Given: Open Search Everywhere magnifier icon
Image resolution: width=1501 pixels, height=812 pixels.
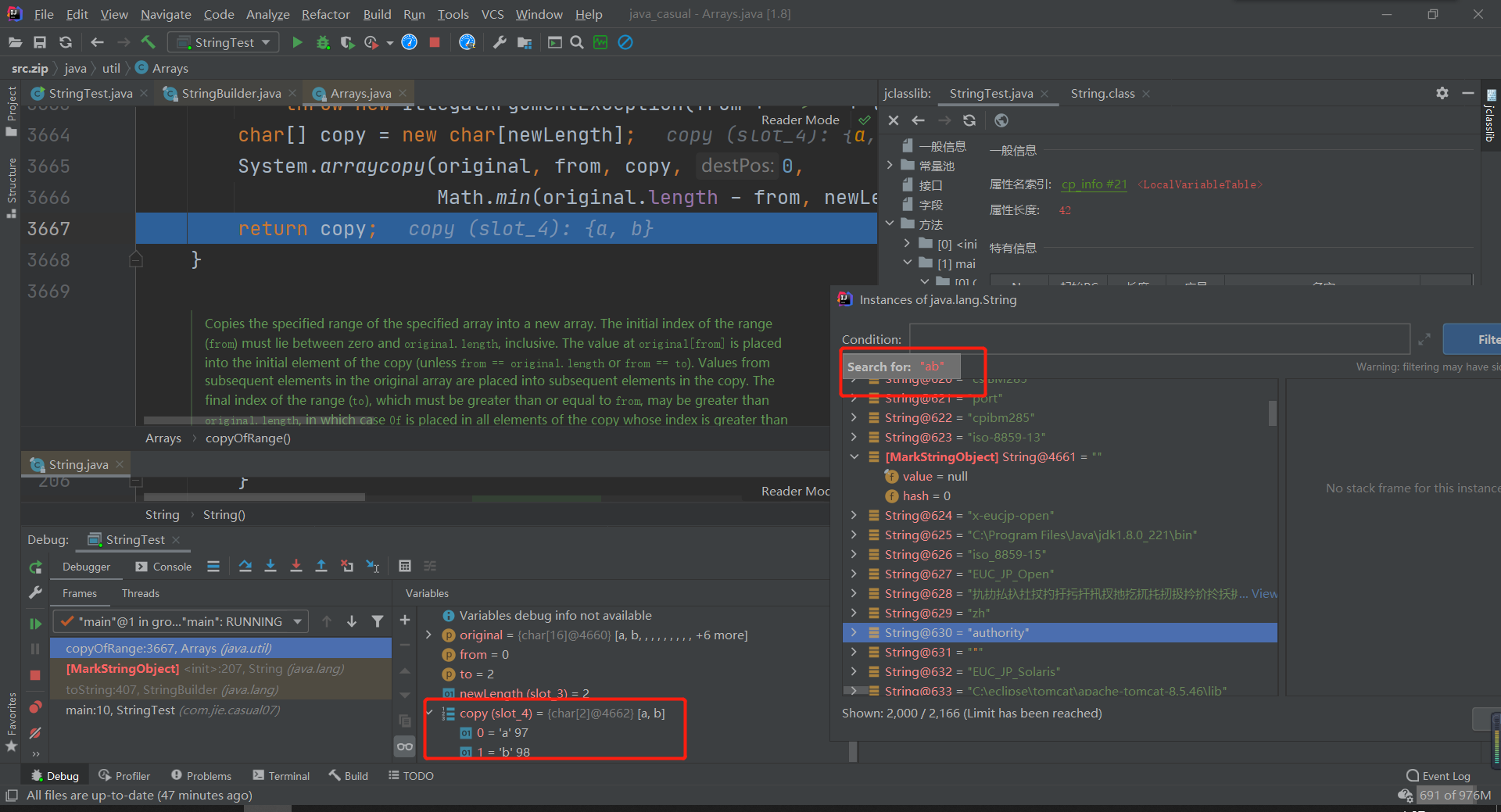Looking at the screenshot, I should (x=577, y=42).
